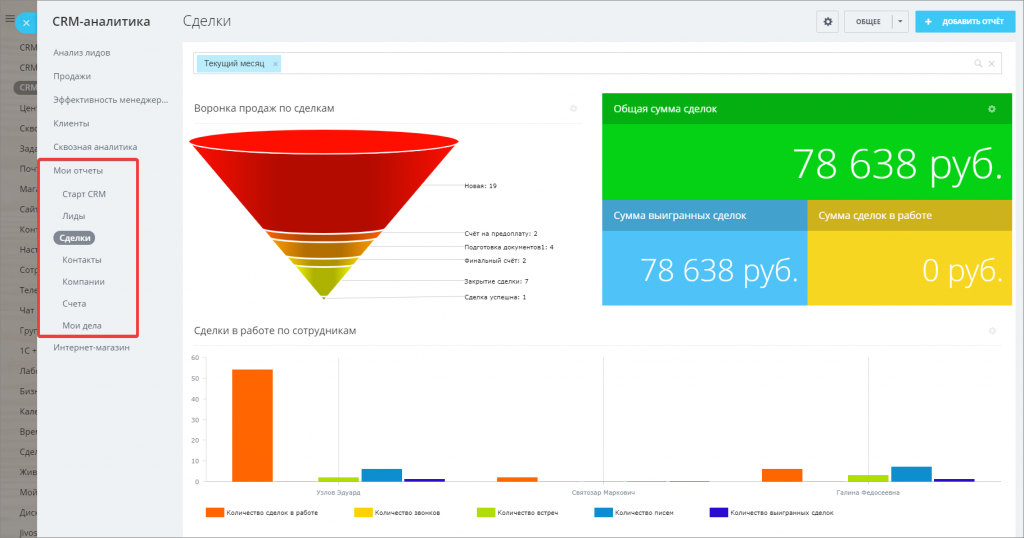This screenshot has width=1024, height=538.
Task: Expand the Мои отчеты section
Action: pos(78,170)
